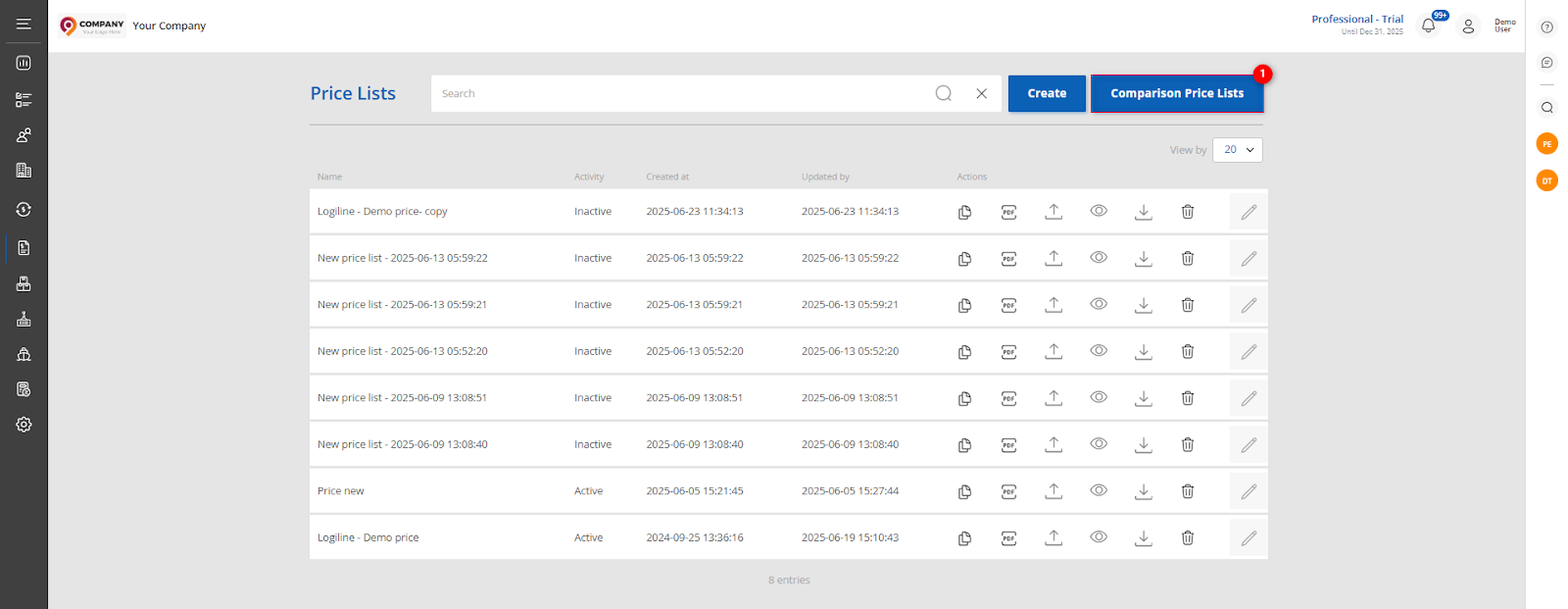
Task: Click the Create button
Action: pyautogui.click(x=1047, y=93)
